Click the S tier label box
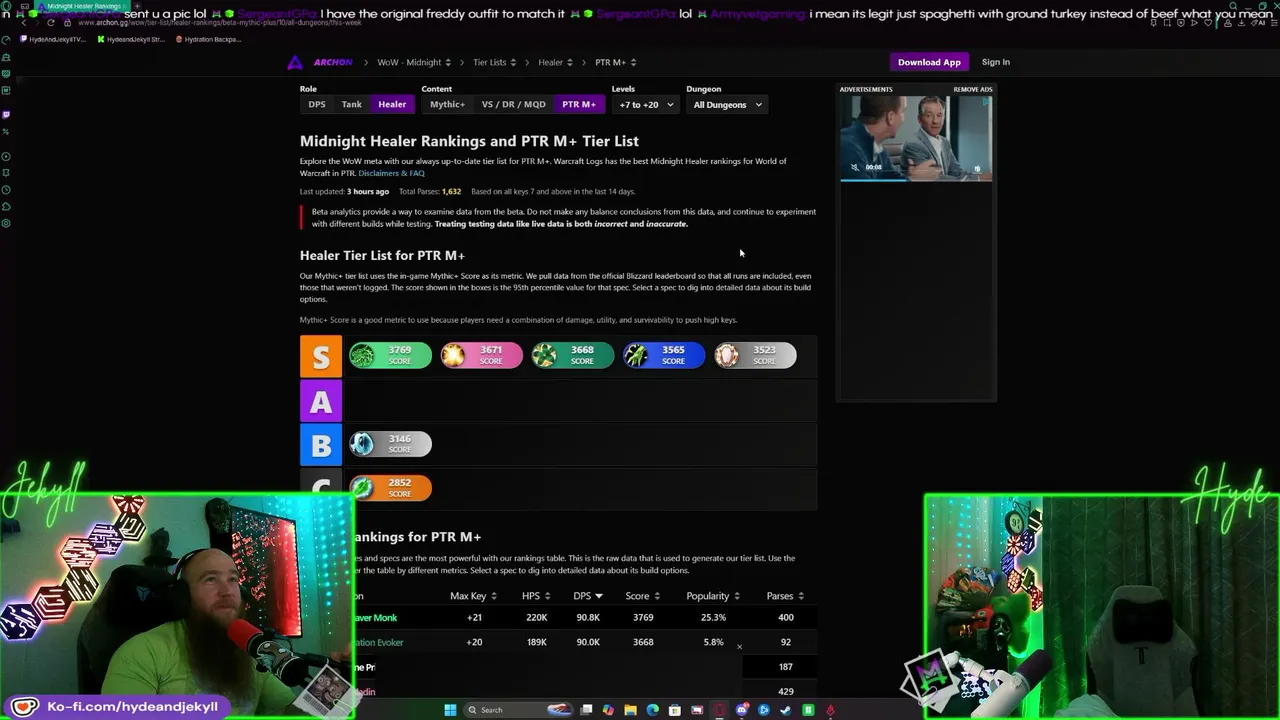The height and width of the screenshot is (720, 1280). [321, 356]
